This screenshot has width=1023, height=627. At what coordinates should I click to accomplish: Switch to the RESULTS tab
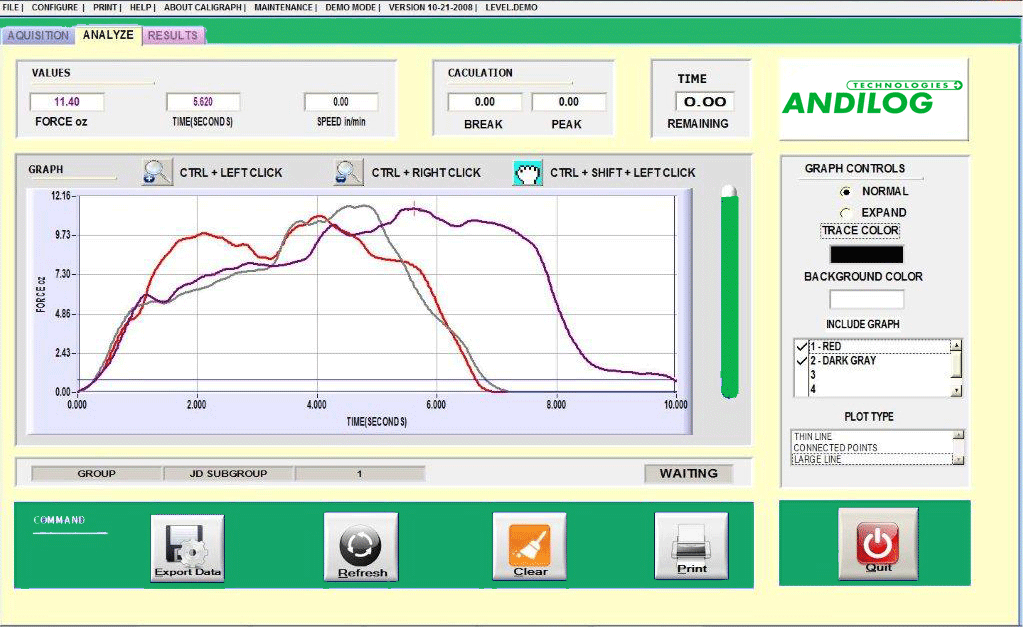tap(173, 36)
